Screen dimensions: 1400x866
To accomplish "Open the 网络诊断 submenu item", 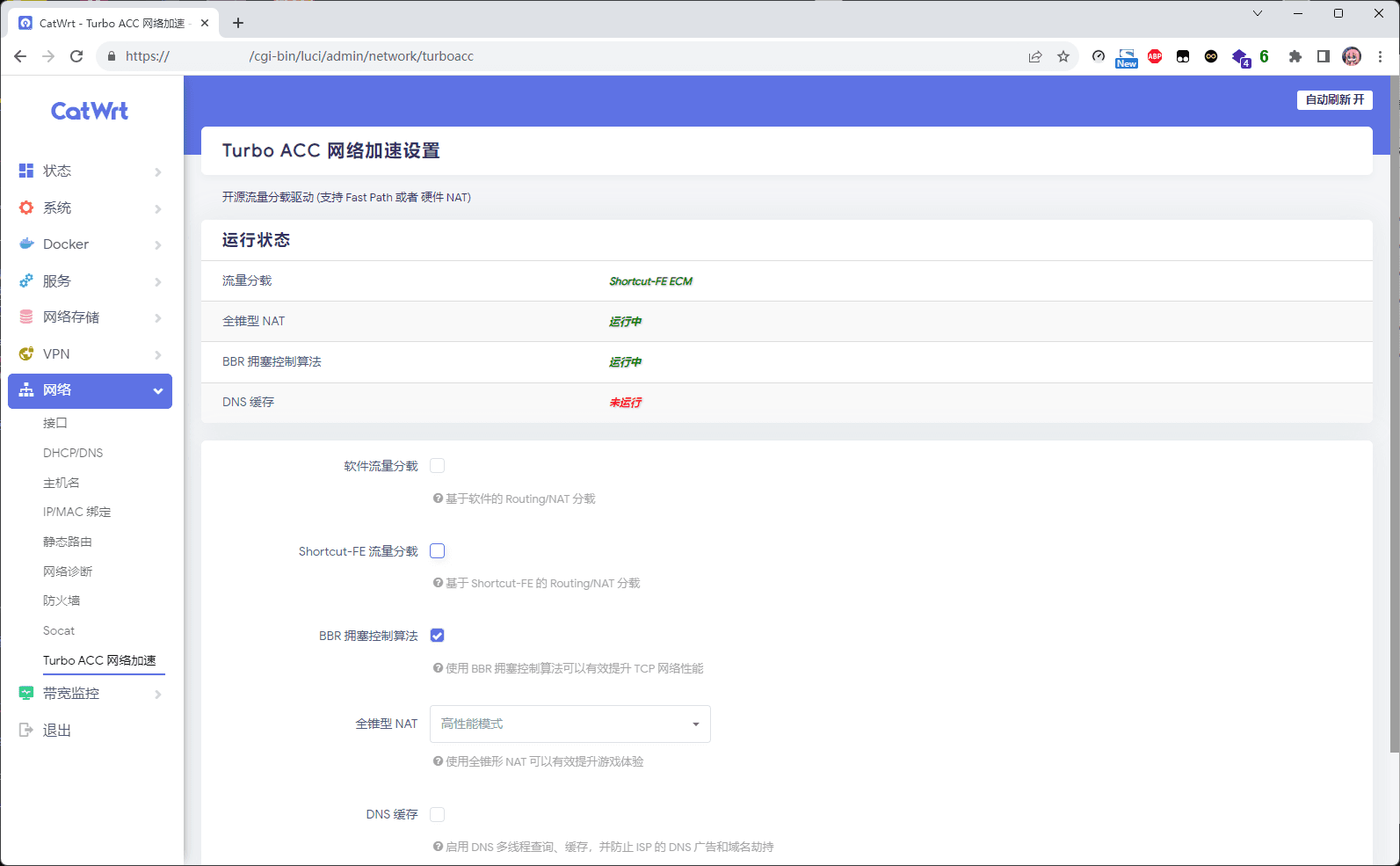I will (68, 571).
